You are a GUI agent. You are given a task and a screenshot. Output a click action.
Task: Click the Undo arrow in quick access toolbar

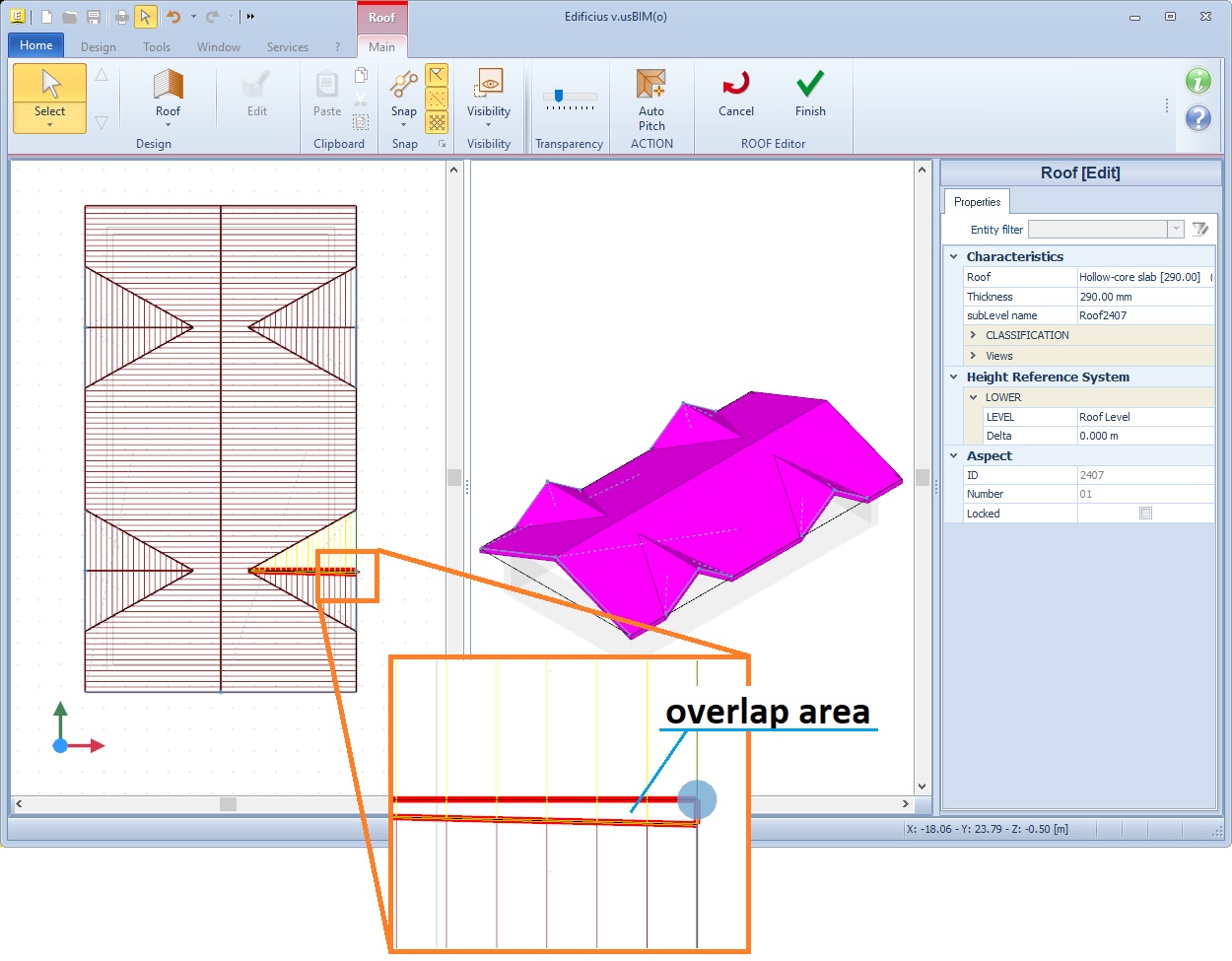[173, 17]
